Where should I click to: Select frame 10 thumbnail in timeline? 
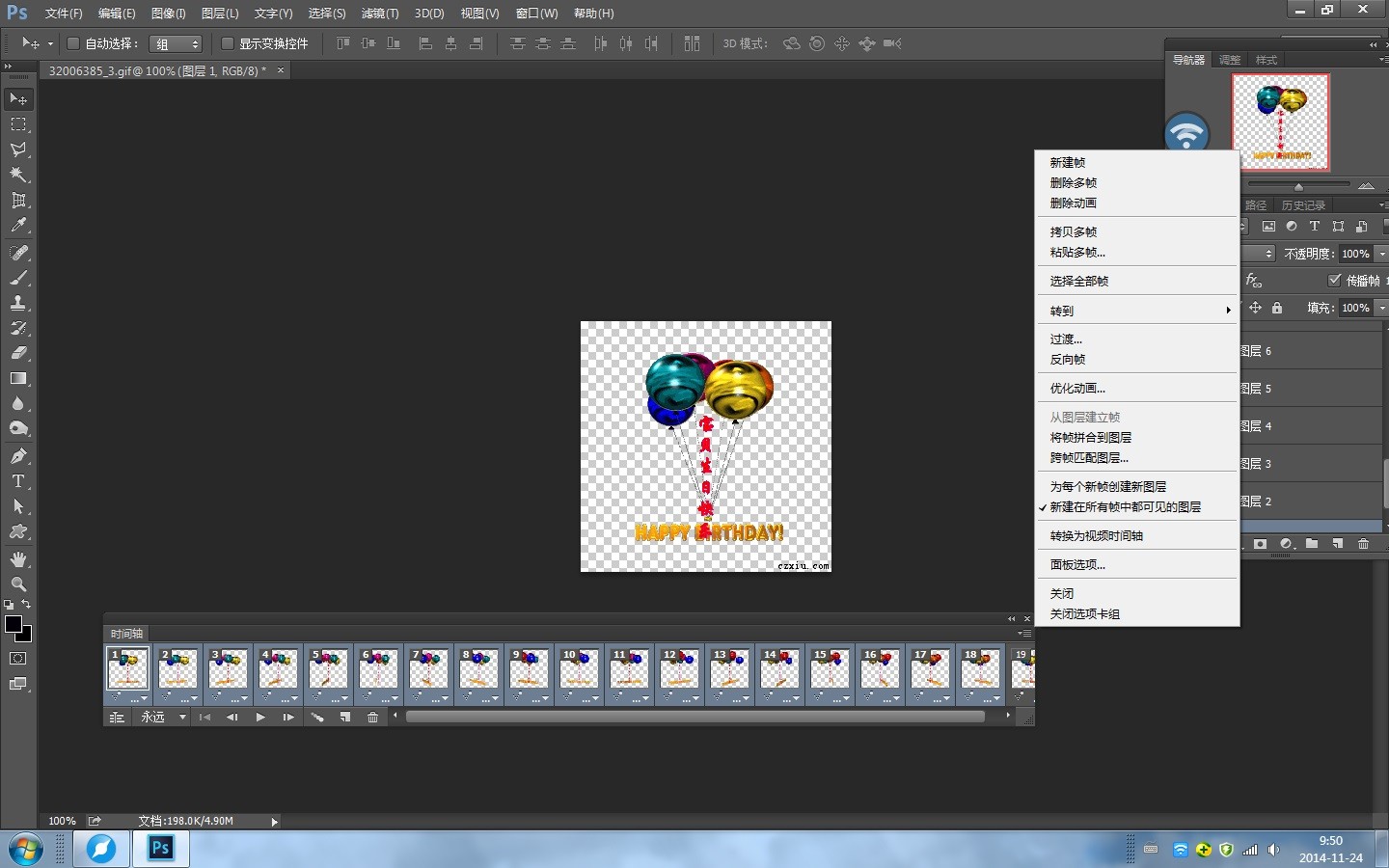click(x=579, y=670)
